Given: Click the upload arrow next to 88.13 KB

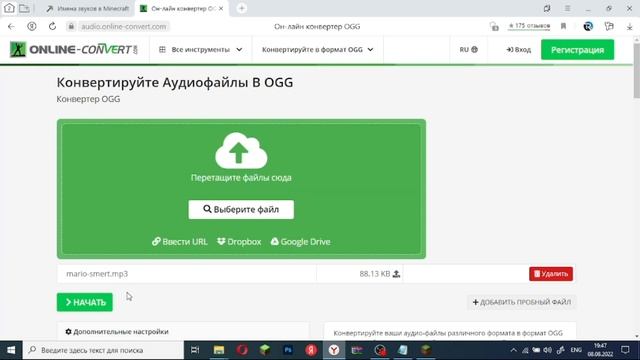Looking at the screenshot, I should pos(396,274).
